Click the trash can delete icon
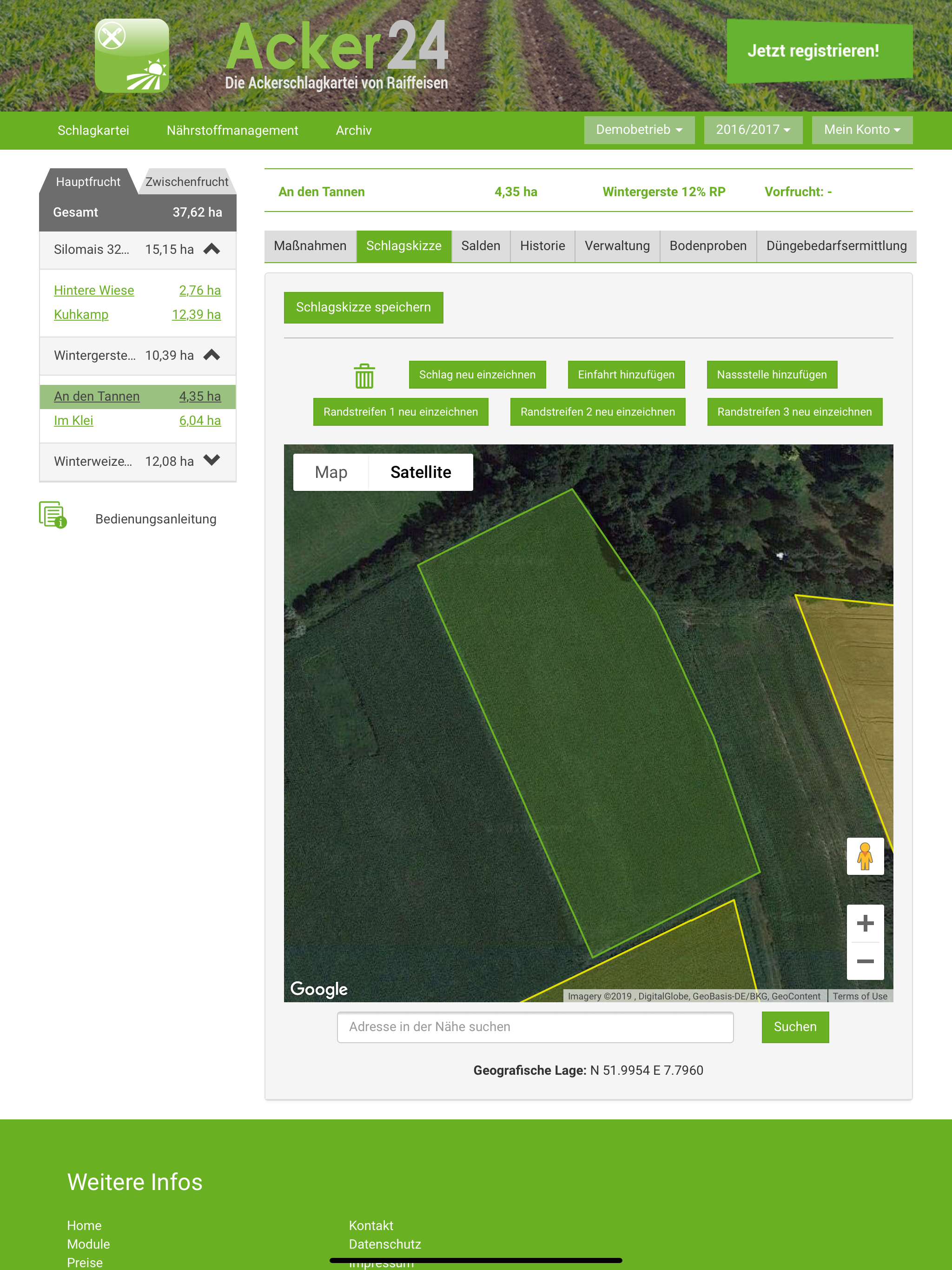 click(364, 376)
